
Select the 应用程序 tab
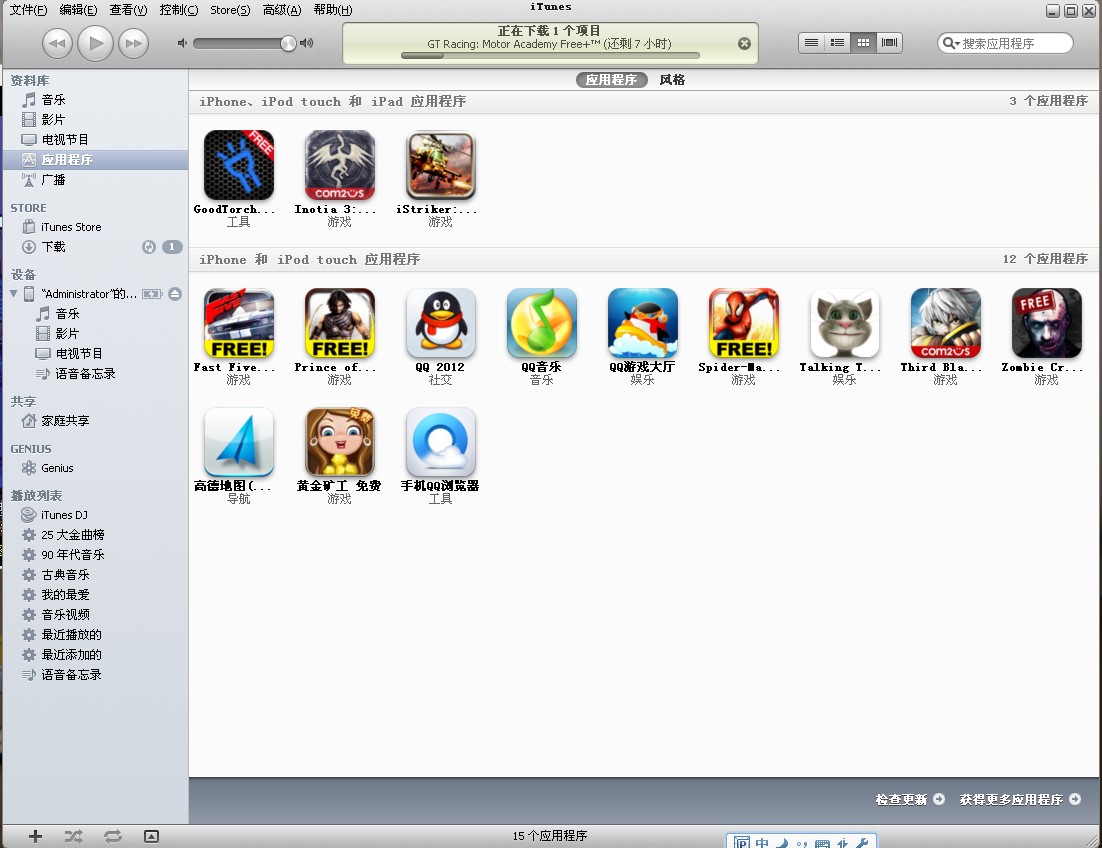point(611,80)
